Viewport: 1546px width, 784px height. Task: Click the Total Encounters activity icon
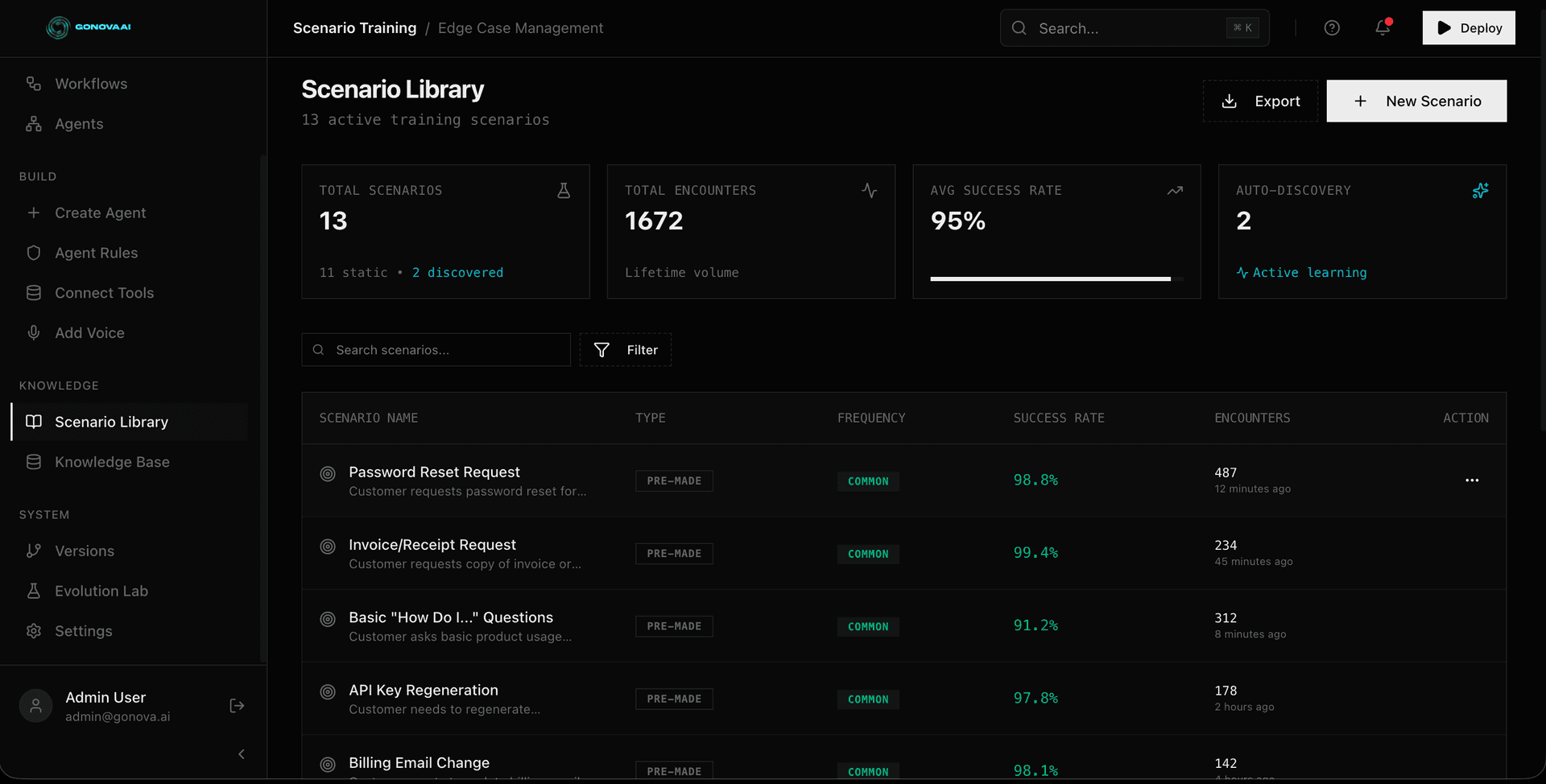869,191
